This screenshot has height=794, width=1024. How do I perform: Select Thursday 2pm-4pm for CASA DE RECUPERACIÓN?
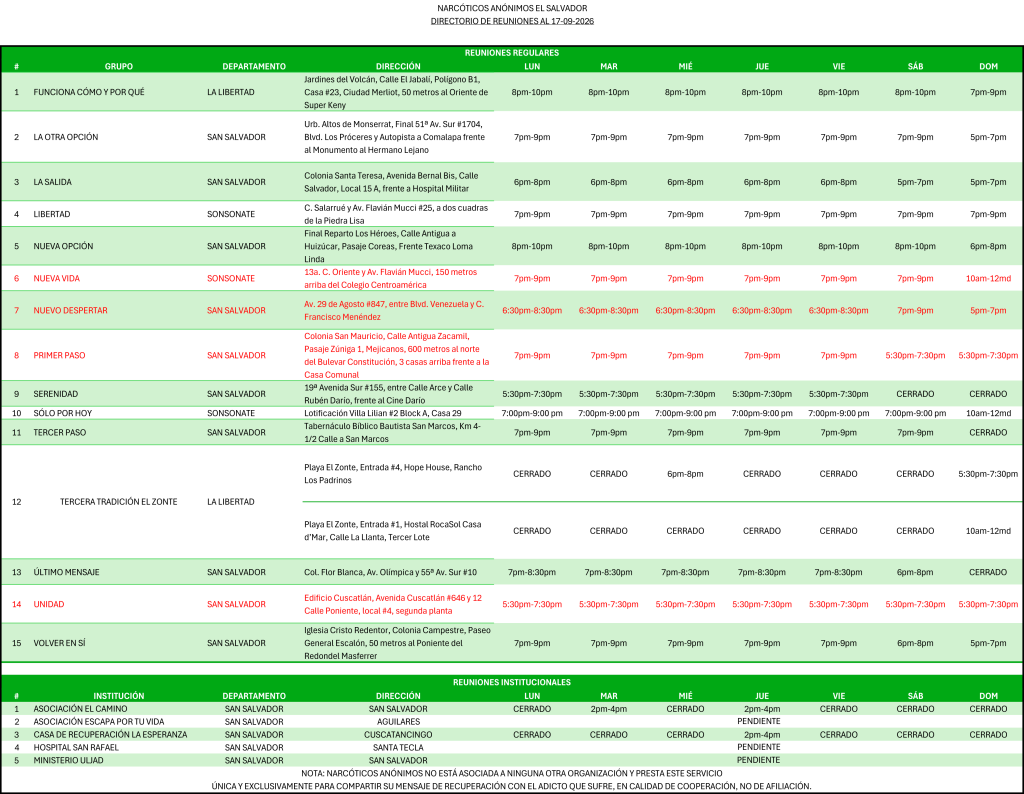[x=762, y=735]
